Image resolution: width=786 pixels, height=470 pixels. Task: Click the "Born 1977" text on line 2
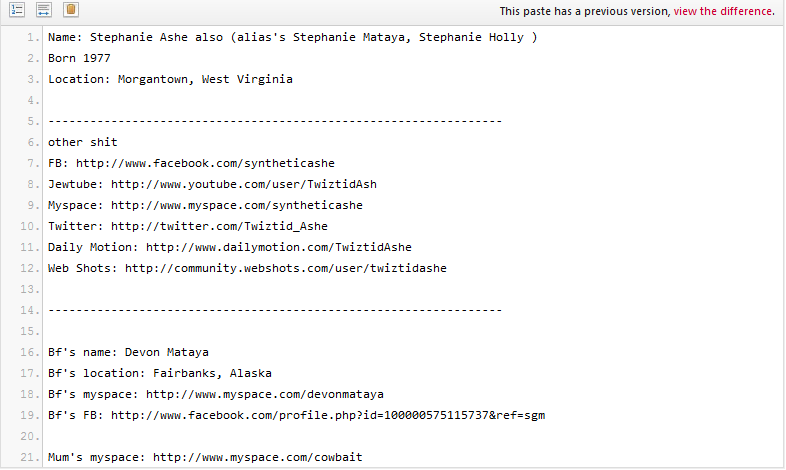(79, 58)
